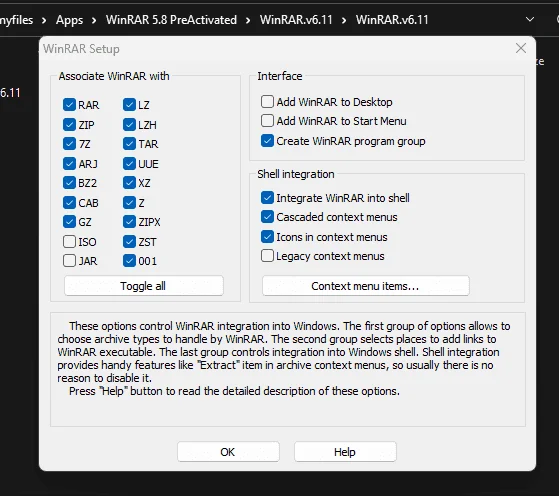This screenshot has height=496, width=559.
Task: Uncheck the RAR association checkbox
Action: pos(69,105)
